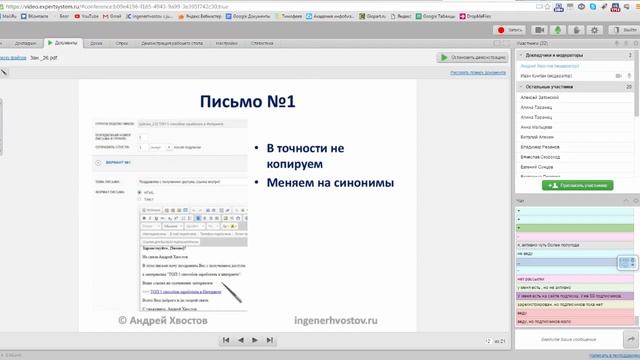640x360 pixels.
Task: Click the Skype extension icon
Action: point(593,7)
